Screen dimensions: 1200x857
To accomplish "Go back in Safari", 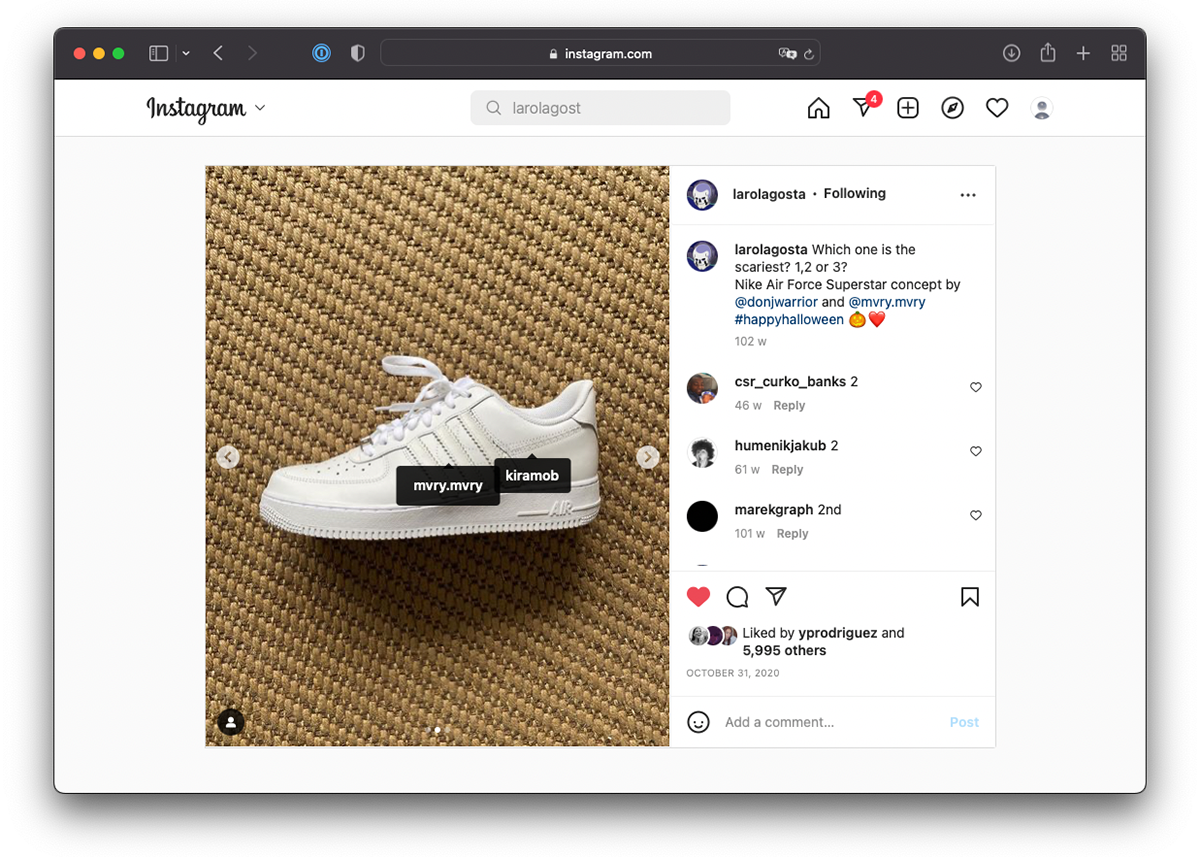I will click(x=218, y=53).
